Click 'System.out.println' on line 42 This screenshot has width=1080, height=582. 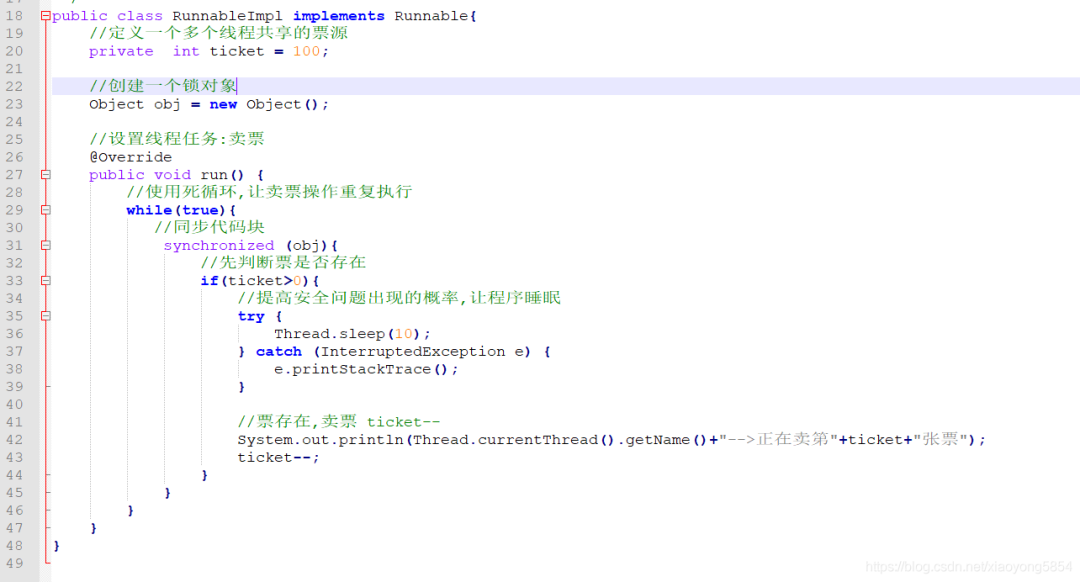click(x=320, y=440)
